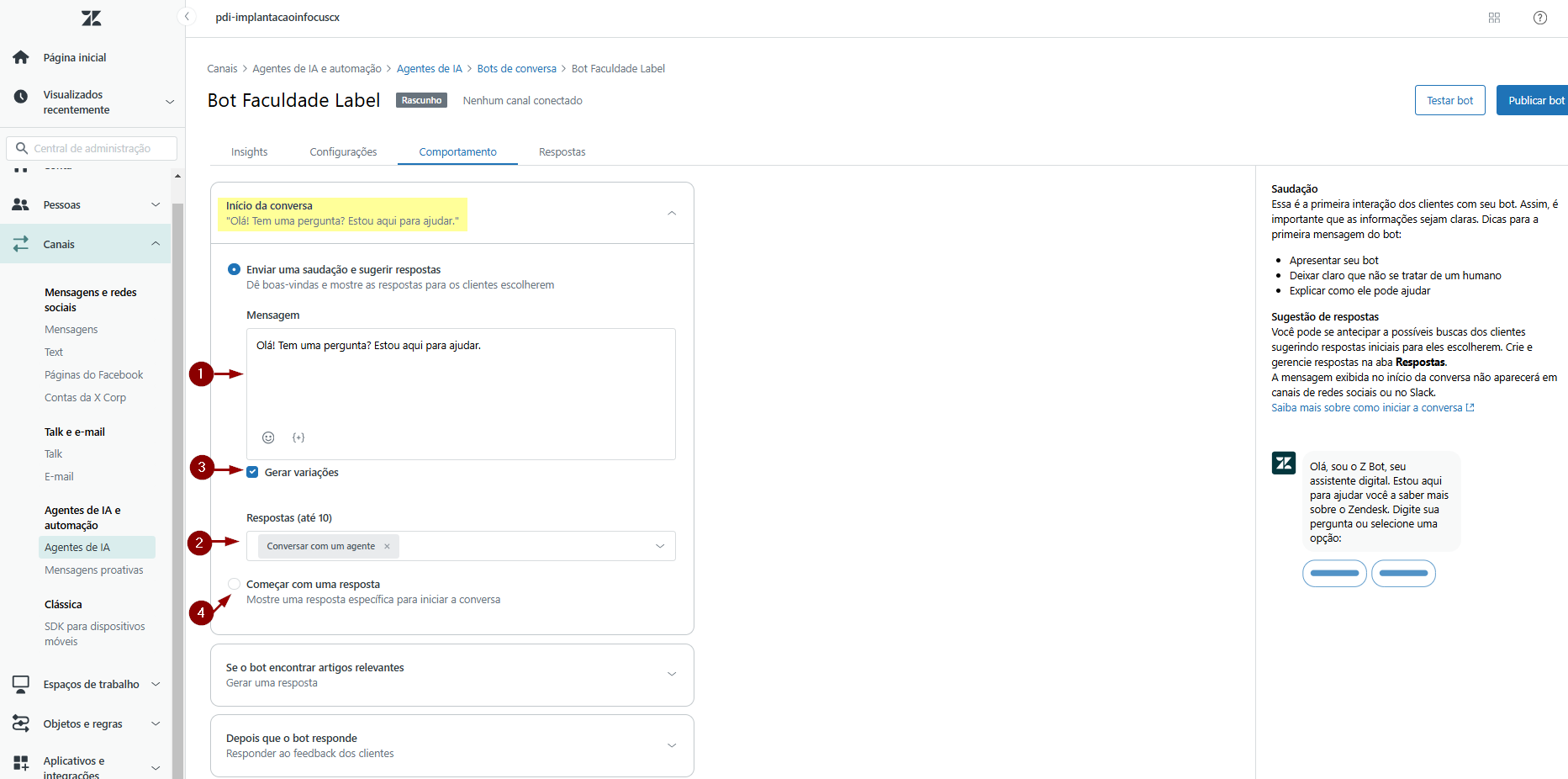Insert a variable placeholder icon

point(298,437)
